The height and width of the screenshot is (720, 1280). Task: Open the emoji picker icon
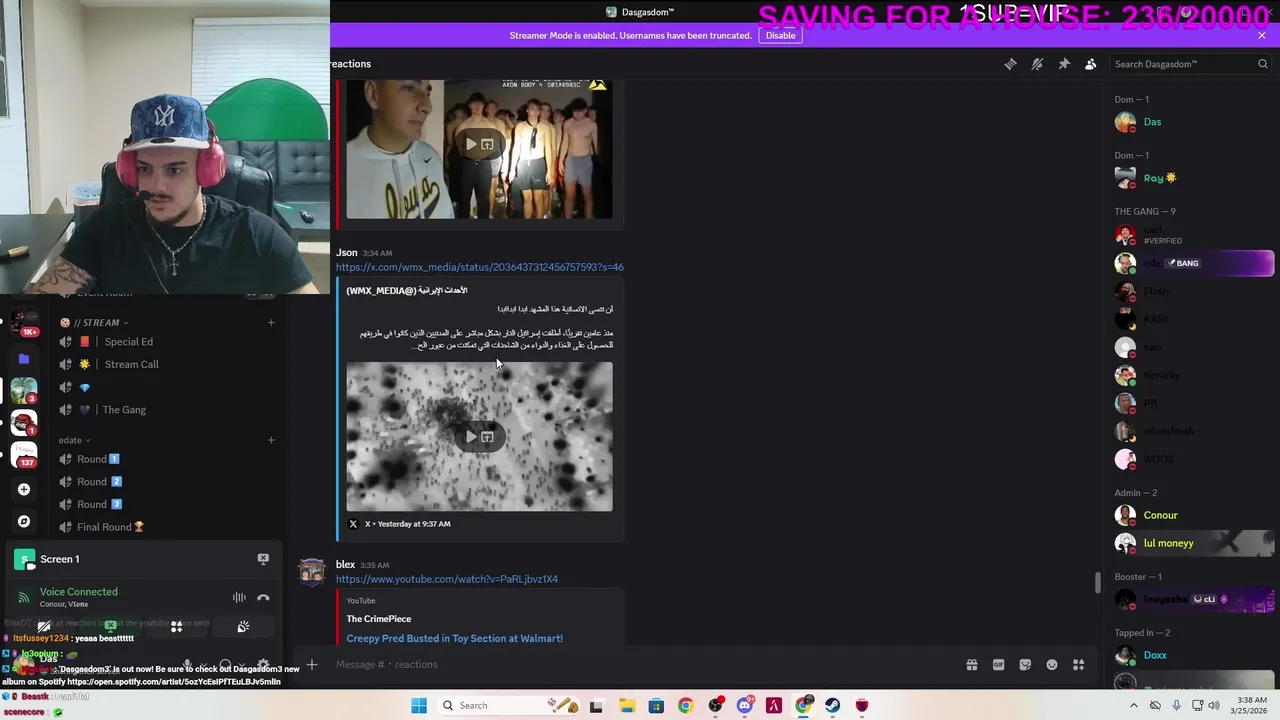pyautogui.click(x=1052, y=664)
